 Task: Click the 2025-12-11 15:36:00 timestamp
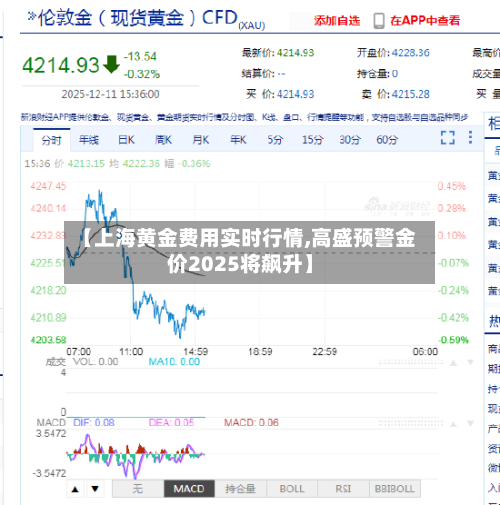point(110,94)
